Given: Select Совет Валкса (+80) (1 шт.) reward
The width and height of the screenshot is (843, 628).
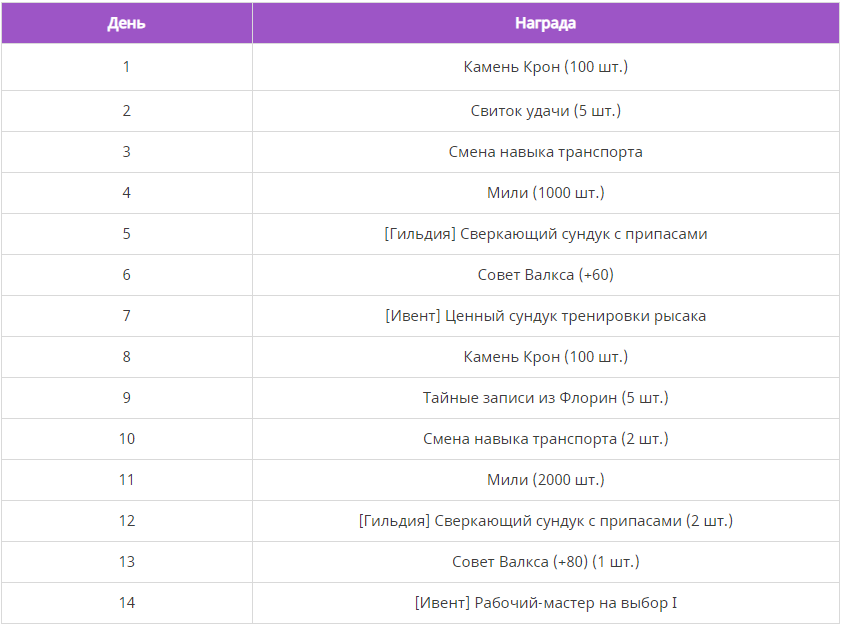Looking at the screenshot, I should coord(546,562).
